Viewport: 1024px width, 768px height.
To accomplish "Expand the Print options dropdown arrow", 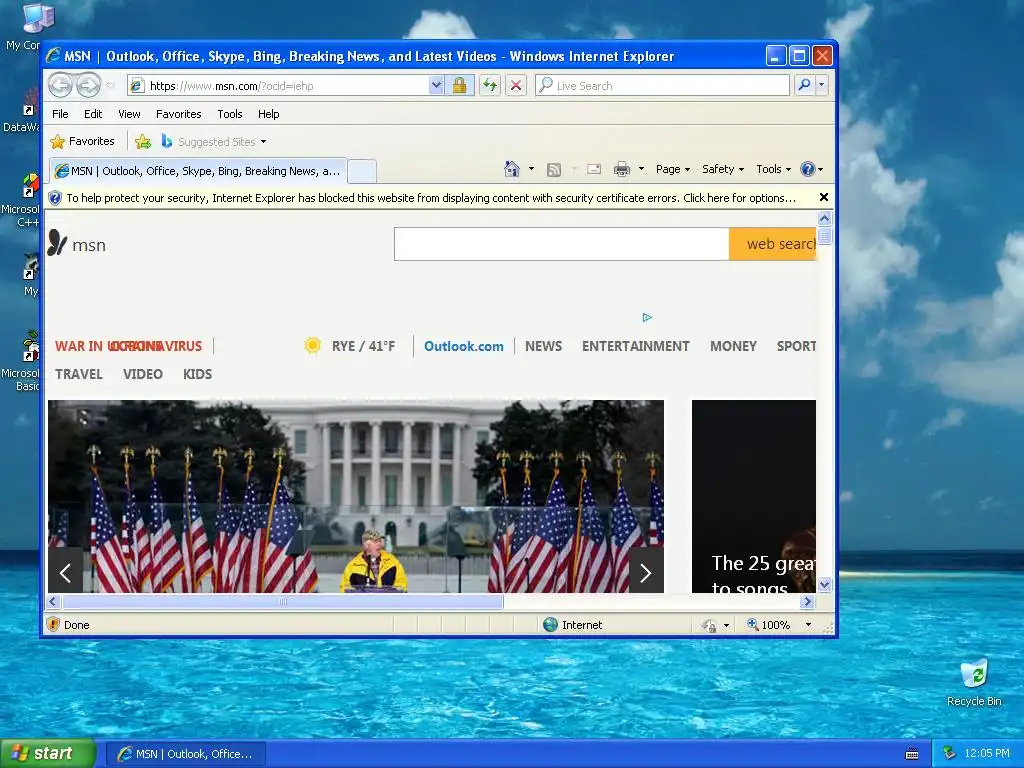I will coord(641,169).
